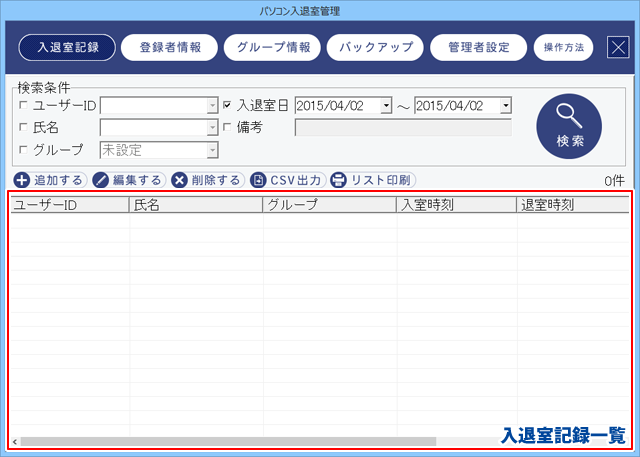Uncheck the 入退室日 date checkbox

227,105
